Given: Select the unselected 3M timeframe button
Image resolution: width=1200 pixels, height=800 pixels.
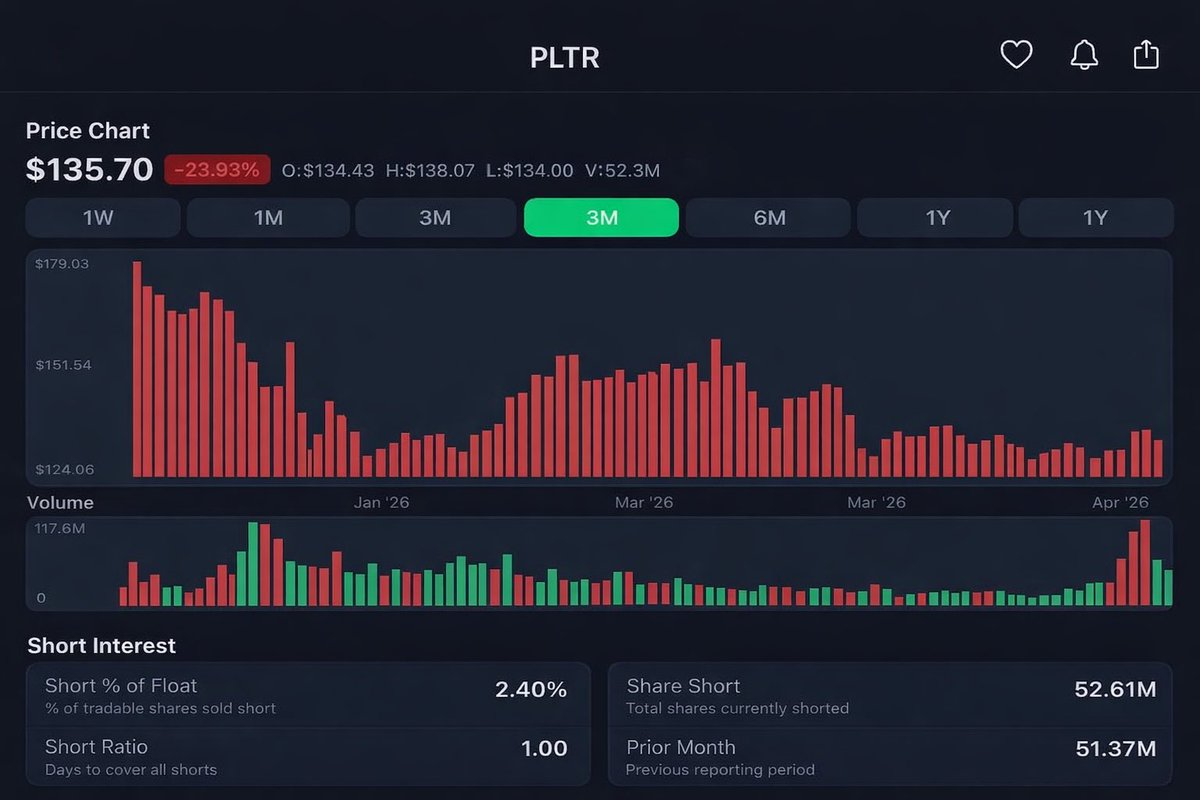Looking at the screenshot, I should coord(435,217).
